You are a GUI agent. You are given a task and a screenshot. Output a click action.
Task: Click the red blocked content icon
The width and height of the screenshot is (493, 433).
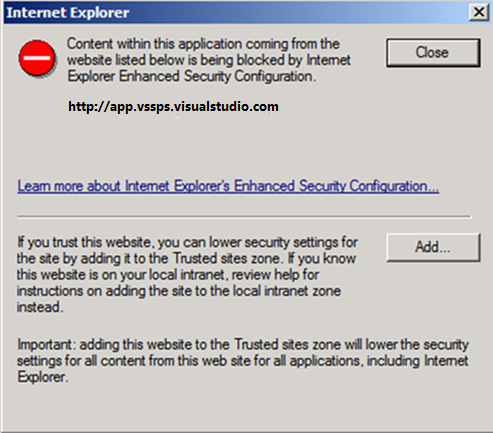click(37, 58)
